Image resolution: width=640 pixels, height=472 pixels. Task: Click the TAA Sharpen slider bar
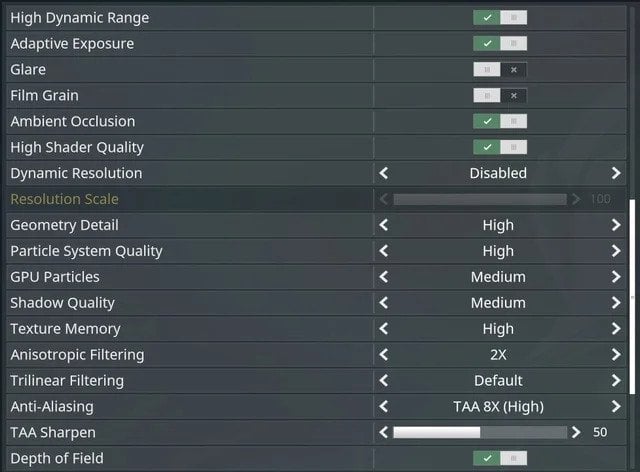(480, 433)
